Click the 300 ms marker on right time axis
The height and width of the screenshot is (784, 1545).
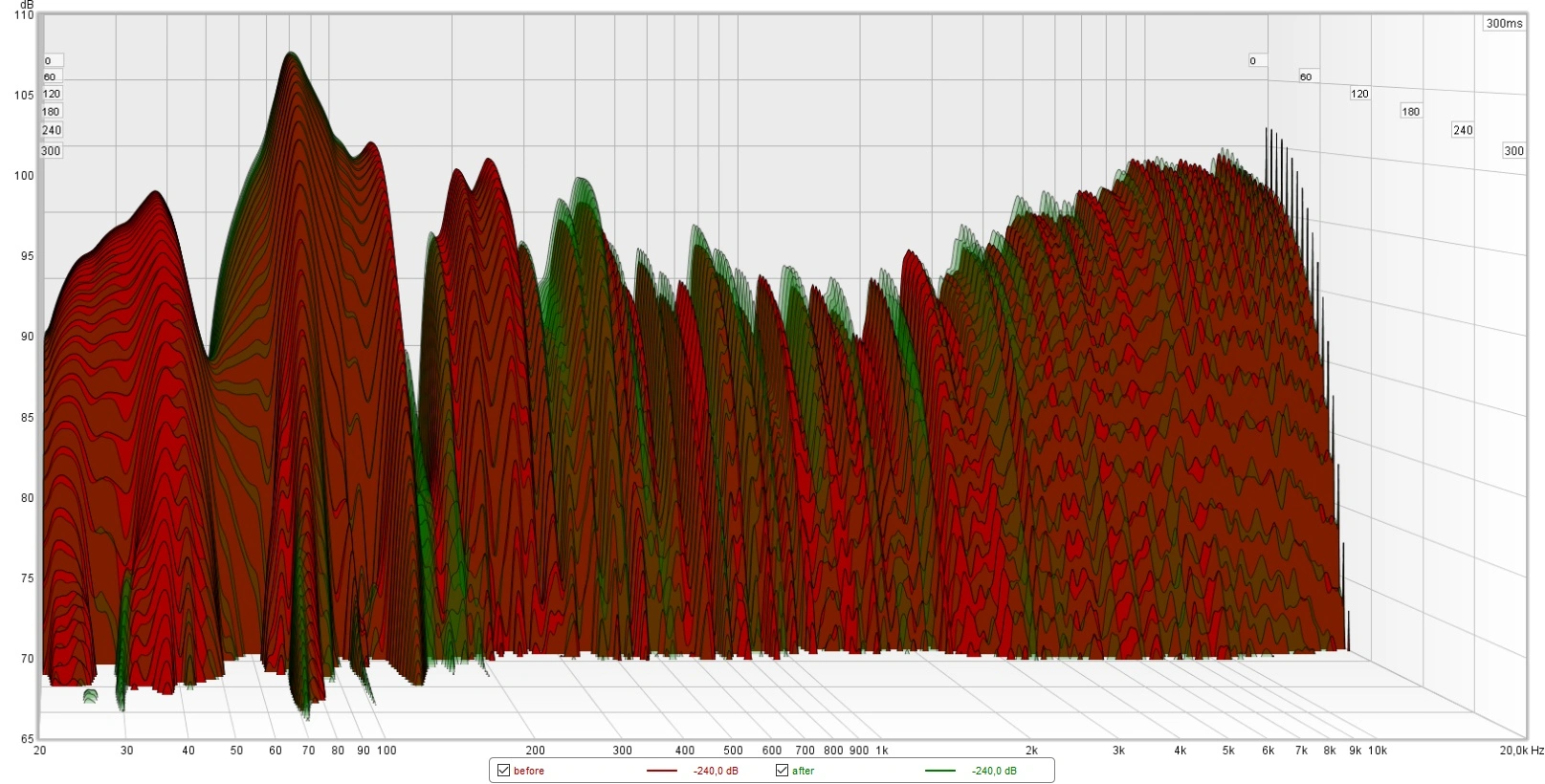1513,150
